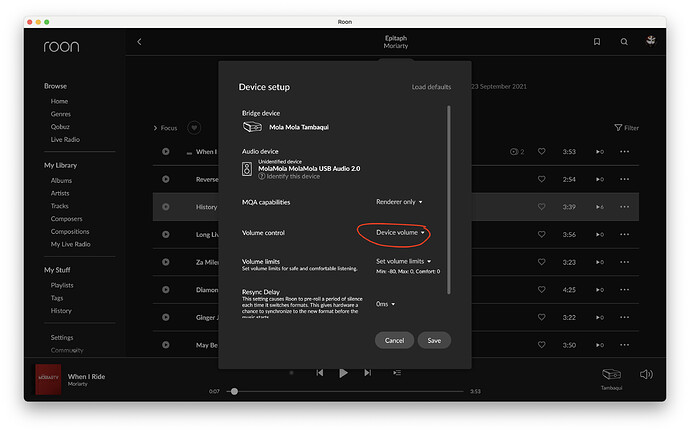The width and height of the screenshot is (690, 432).
Task: Open the Resync Delay 0ms dropdown
Action: tap(385, 304)
